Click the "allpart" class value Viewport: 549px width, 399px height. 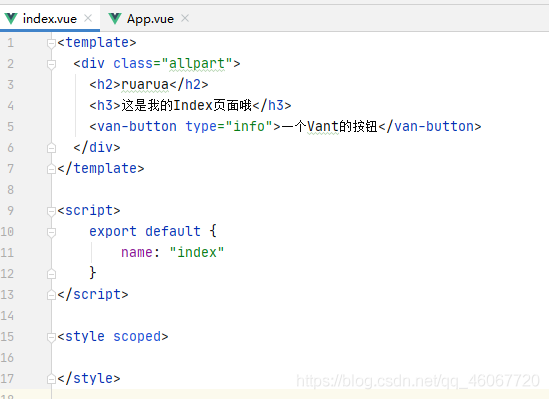[x=197, y=63]
